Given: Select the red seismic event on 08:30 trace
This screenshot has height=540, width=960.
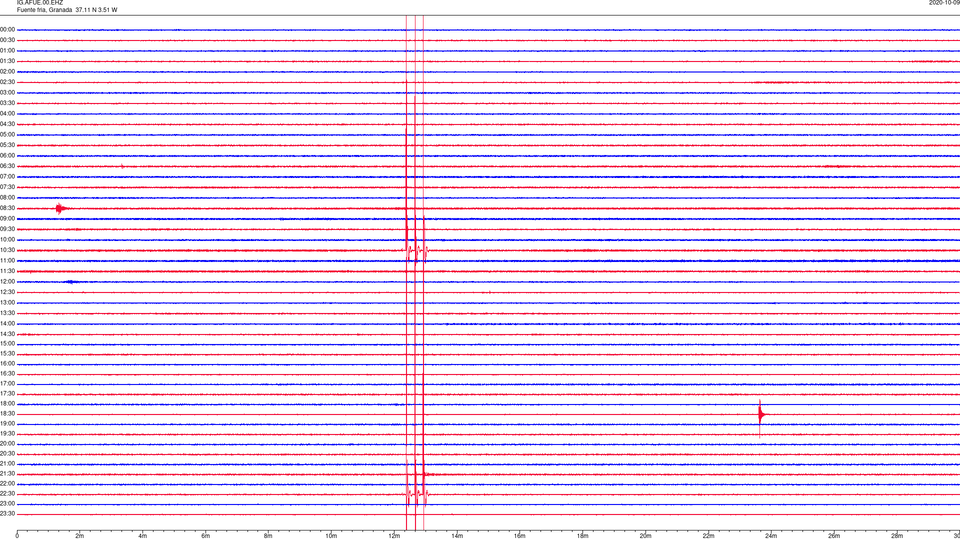Looking at the screenshot, I should (x=61, y=208).
